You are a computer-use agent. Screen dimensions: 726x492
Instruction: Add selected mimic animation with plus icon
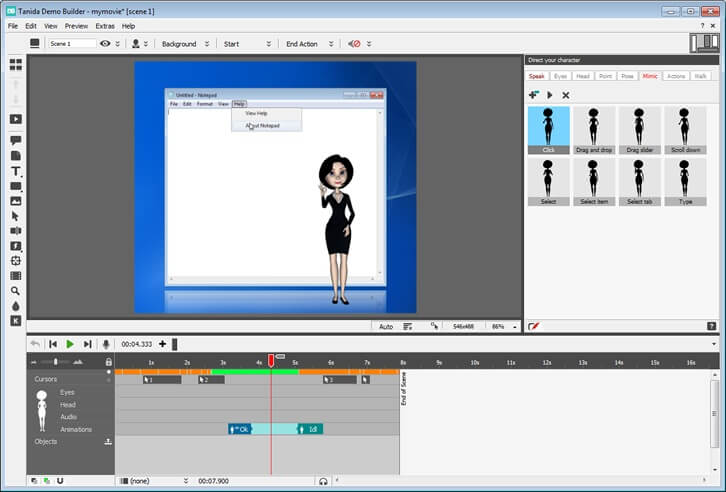click(534, 95)
